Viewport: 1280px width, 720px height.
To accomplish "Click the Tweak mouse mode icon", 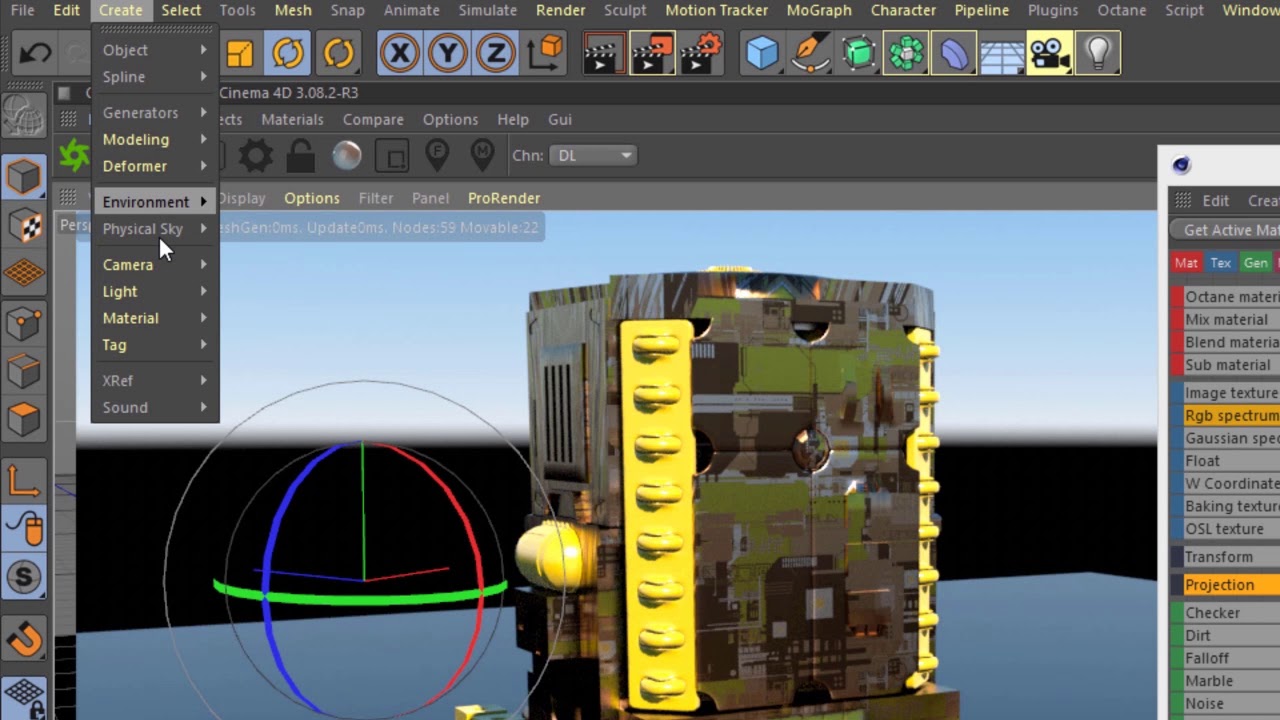I will point(24,528).
